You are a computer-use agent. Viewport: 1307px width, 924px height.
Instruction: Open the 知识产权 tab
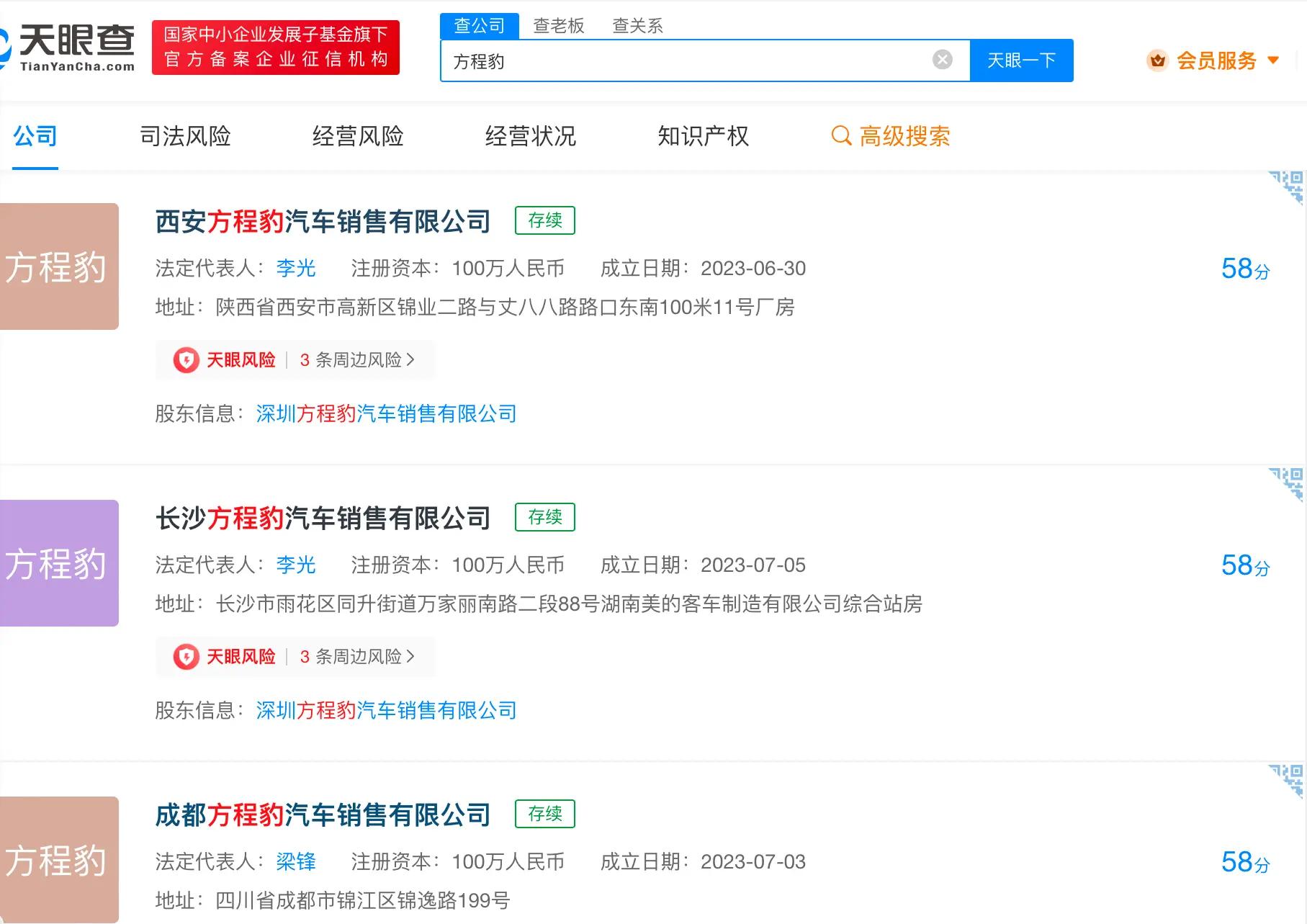(704, 136)
